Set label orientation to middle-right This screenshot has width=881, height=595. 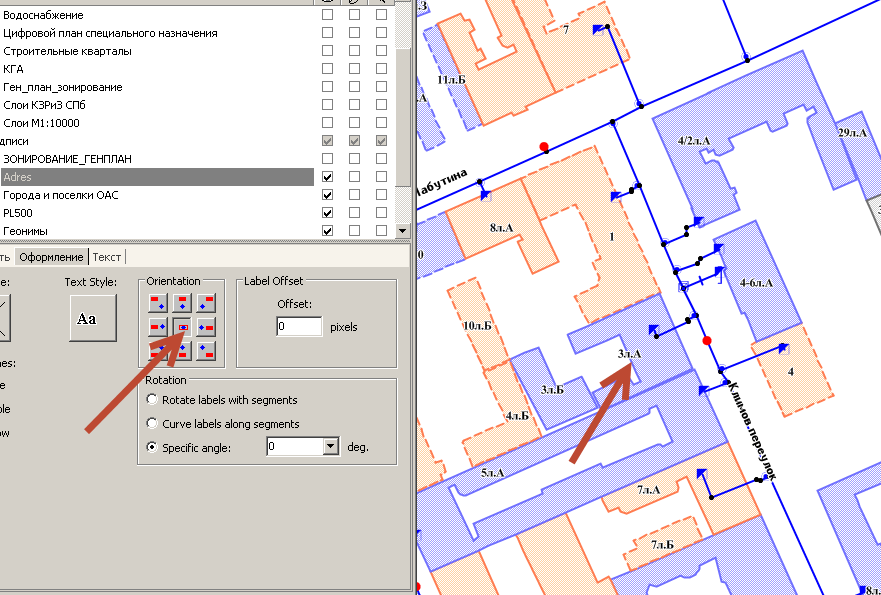point(206,327)
